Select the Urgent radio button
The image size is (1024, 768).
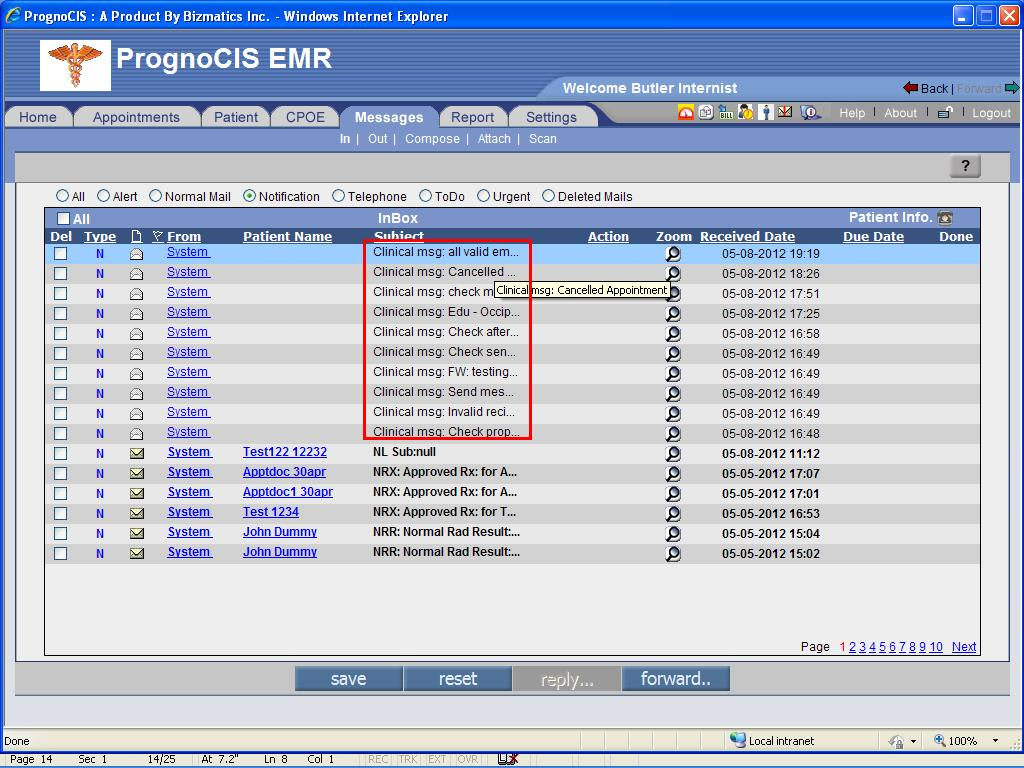[x=483, y=196]
